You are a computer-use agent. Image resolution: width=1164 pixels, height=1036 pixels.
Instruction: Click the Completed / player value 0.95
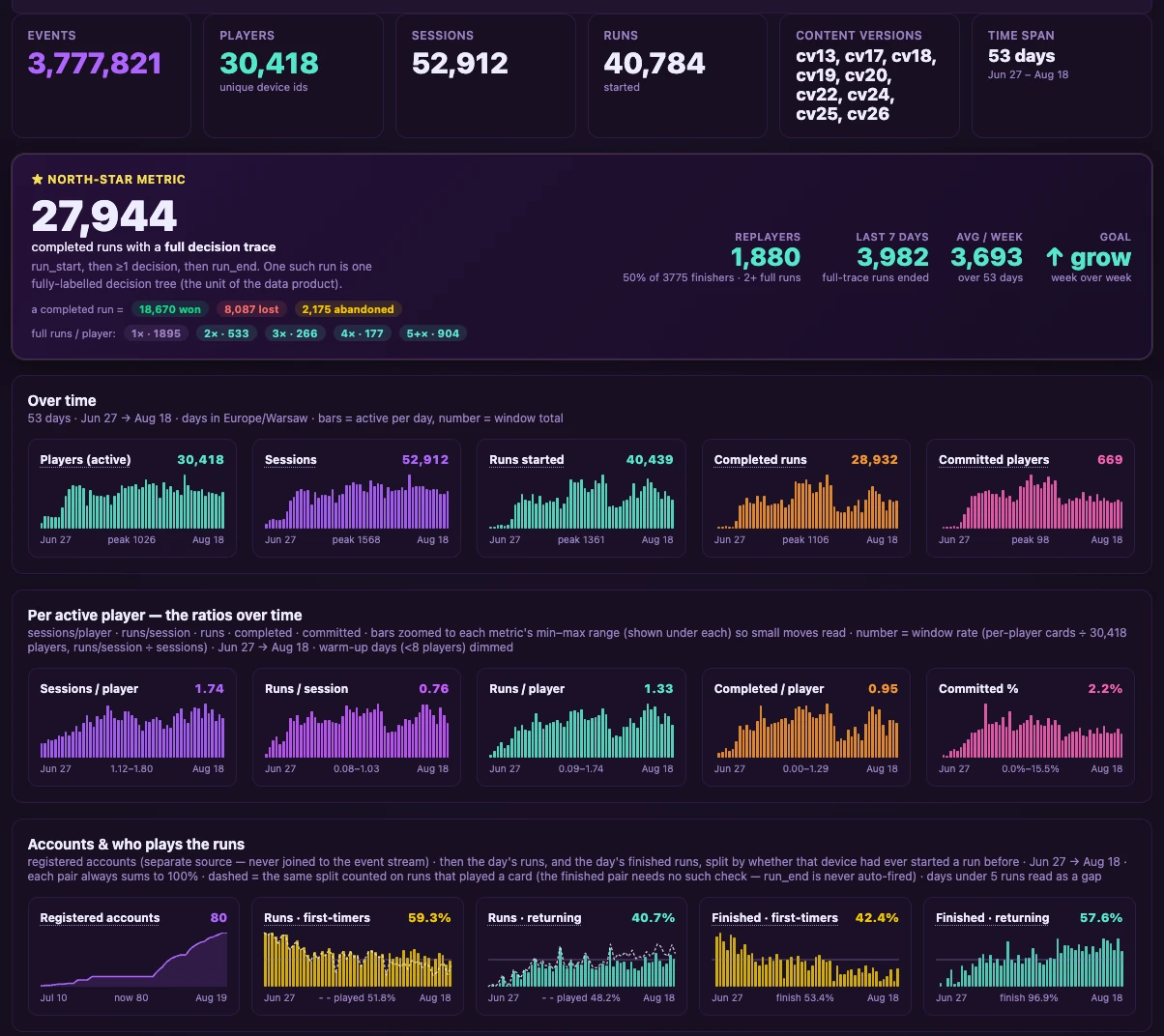[883, 689]
